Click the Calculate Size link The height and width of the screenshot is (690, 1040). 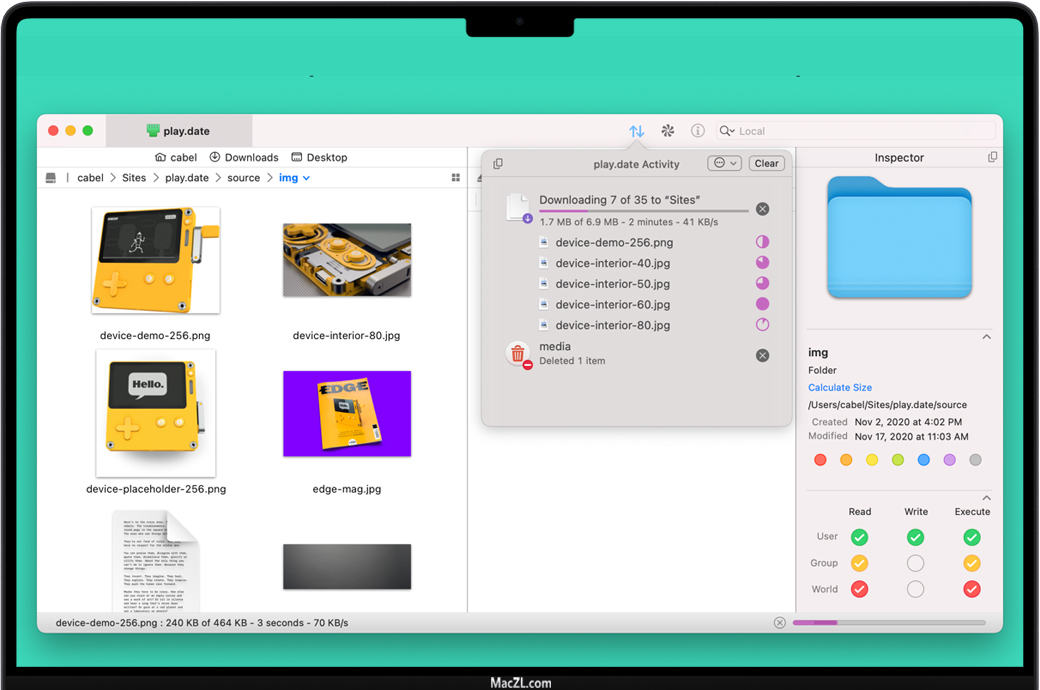840,388
